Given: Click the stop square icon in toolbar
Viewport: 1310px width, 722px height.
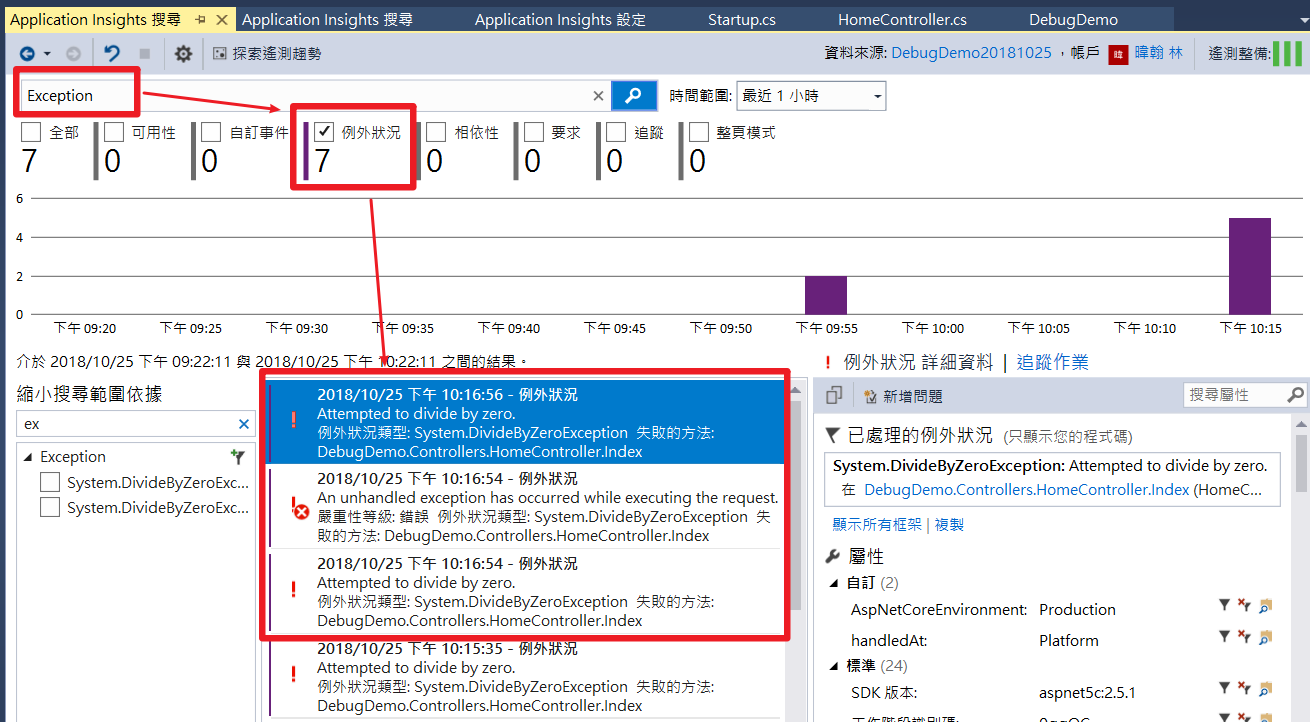Looking at the screenshot, I should point(144,54).
